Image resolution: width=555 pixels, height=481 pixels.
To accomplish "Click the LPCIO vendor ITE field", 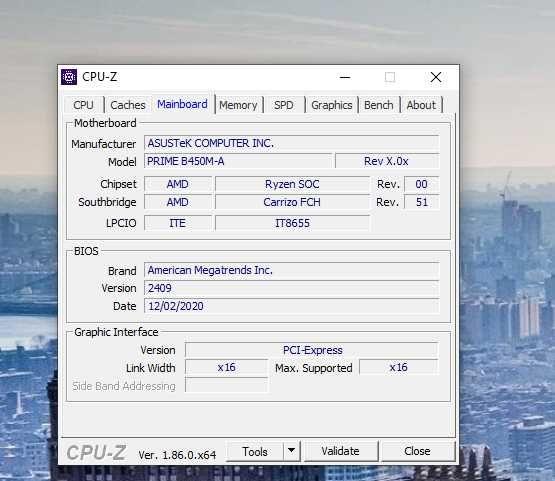I will (x=178, y=223).
